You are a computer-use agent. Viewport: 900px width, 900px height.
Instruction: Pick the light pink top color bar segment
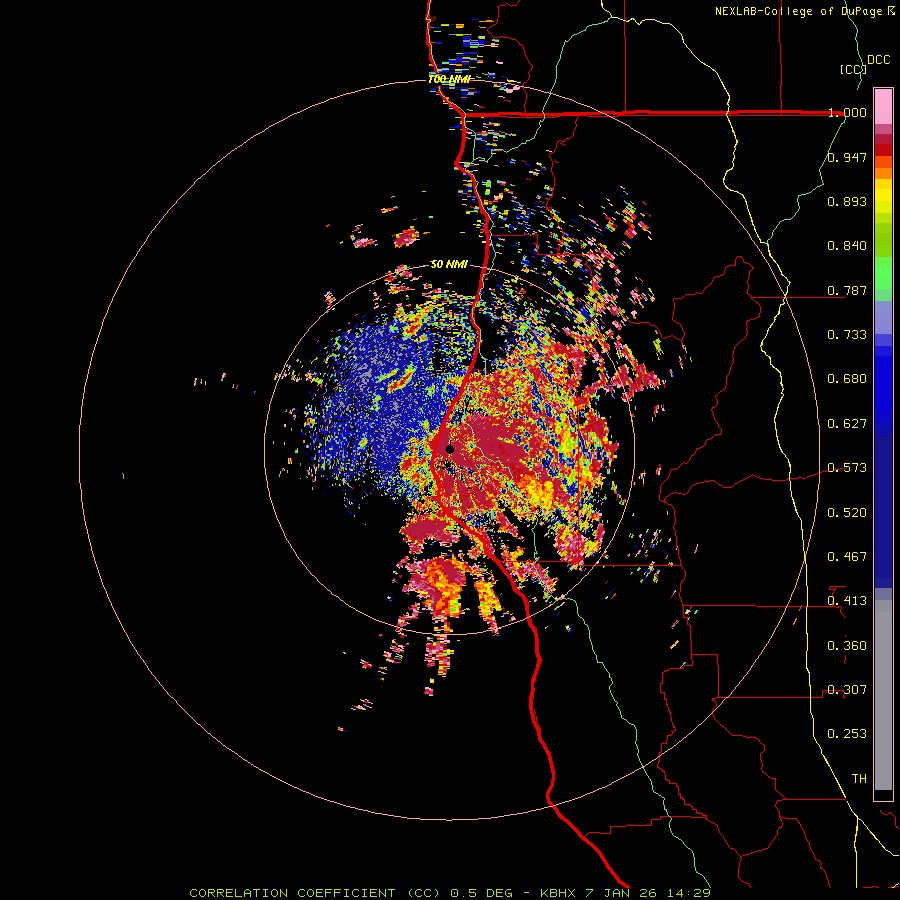coord(883,106)
